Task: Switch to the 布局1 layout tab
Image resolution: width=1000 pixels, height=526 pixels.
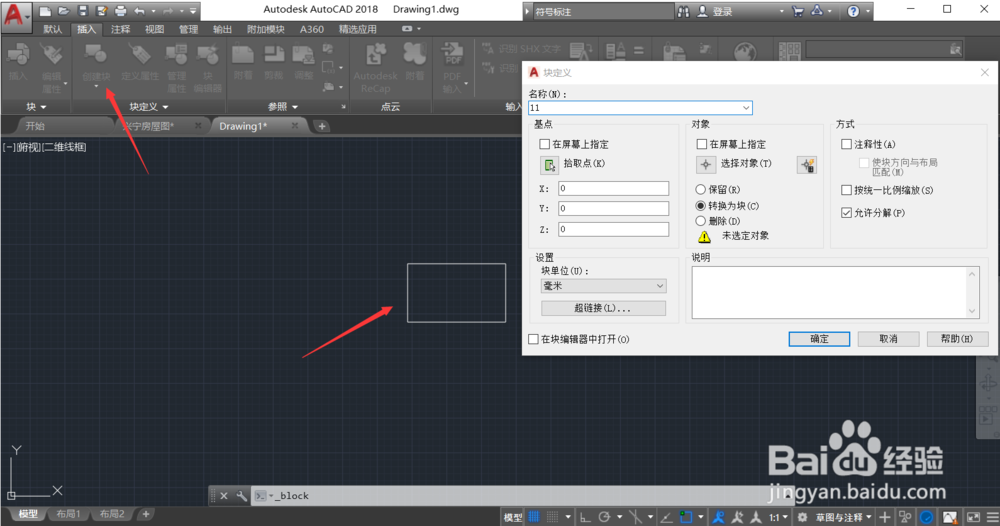Action: pos(68,514)
